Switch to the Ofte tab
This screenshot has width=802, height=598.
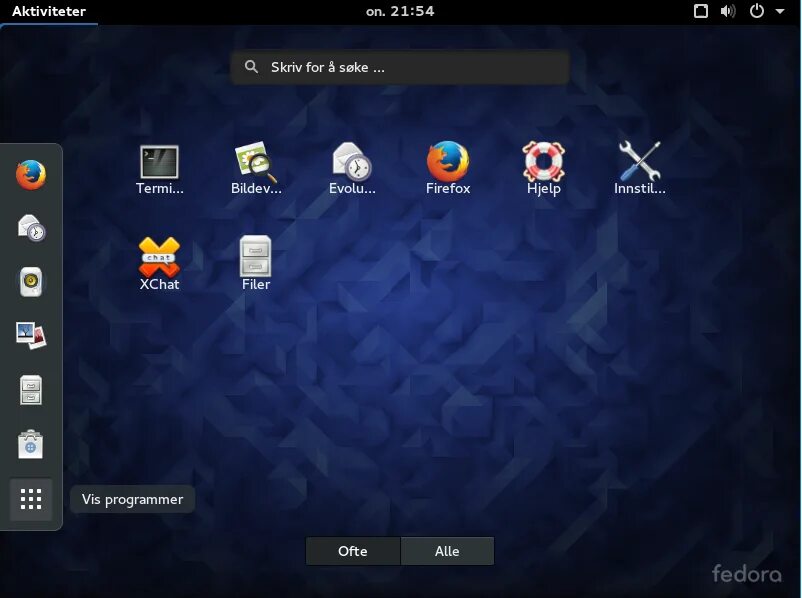pyautogui.click(x=352, y=551)
